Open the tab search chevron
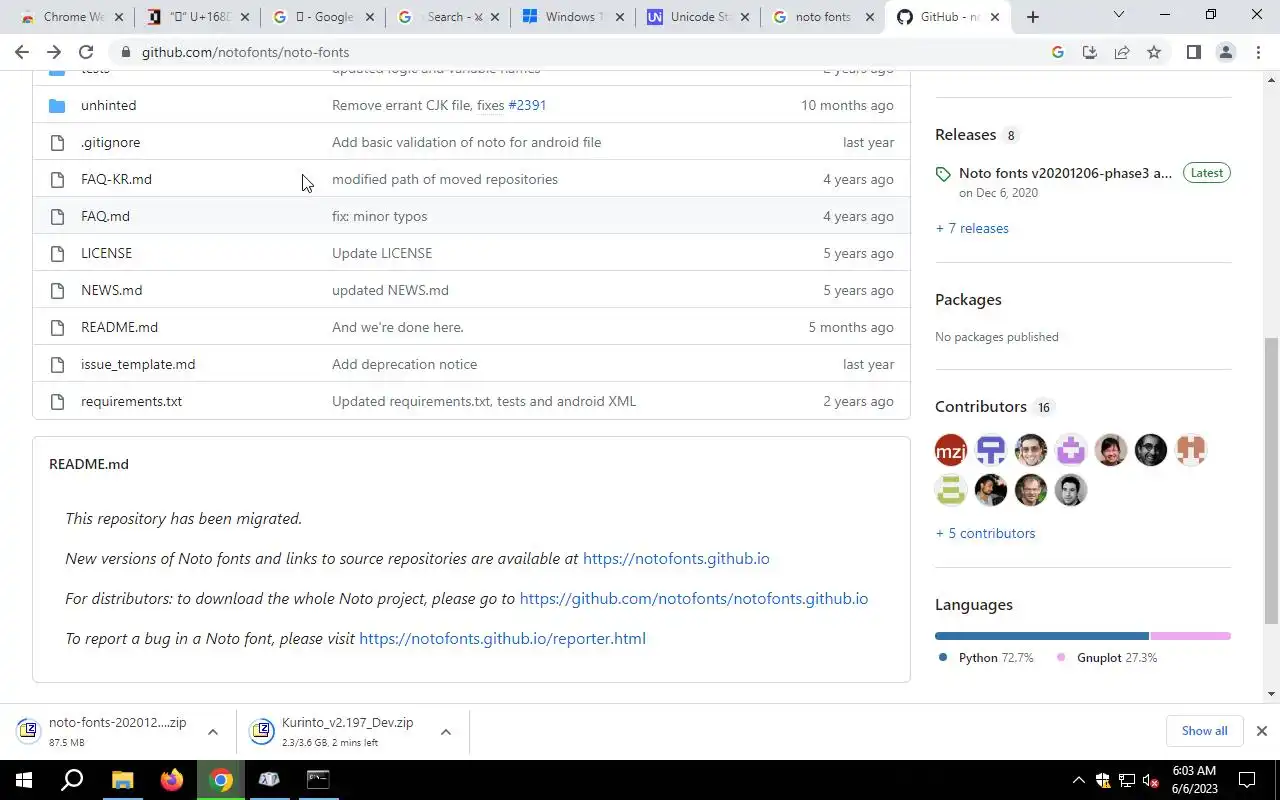Image resolution: width=1280 pixels, height=800 pixels. point(1119,14)
